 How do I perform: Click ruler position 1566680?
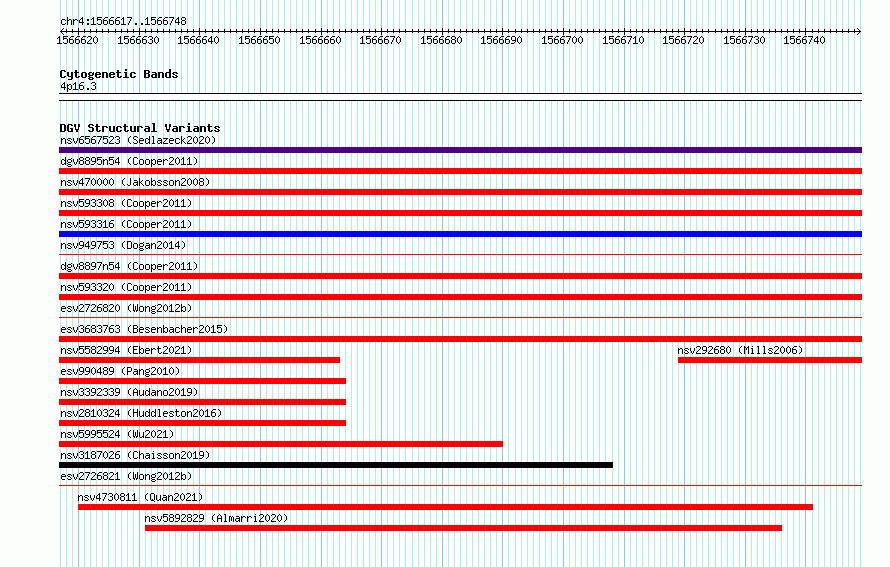point(441,40)
